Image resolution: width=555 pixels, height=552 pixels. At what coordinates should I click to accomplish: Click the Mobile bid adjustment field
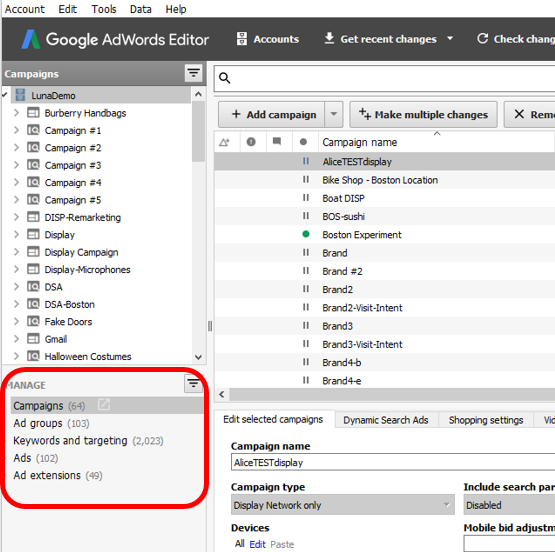[x=509, y=543]
